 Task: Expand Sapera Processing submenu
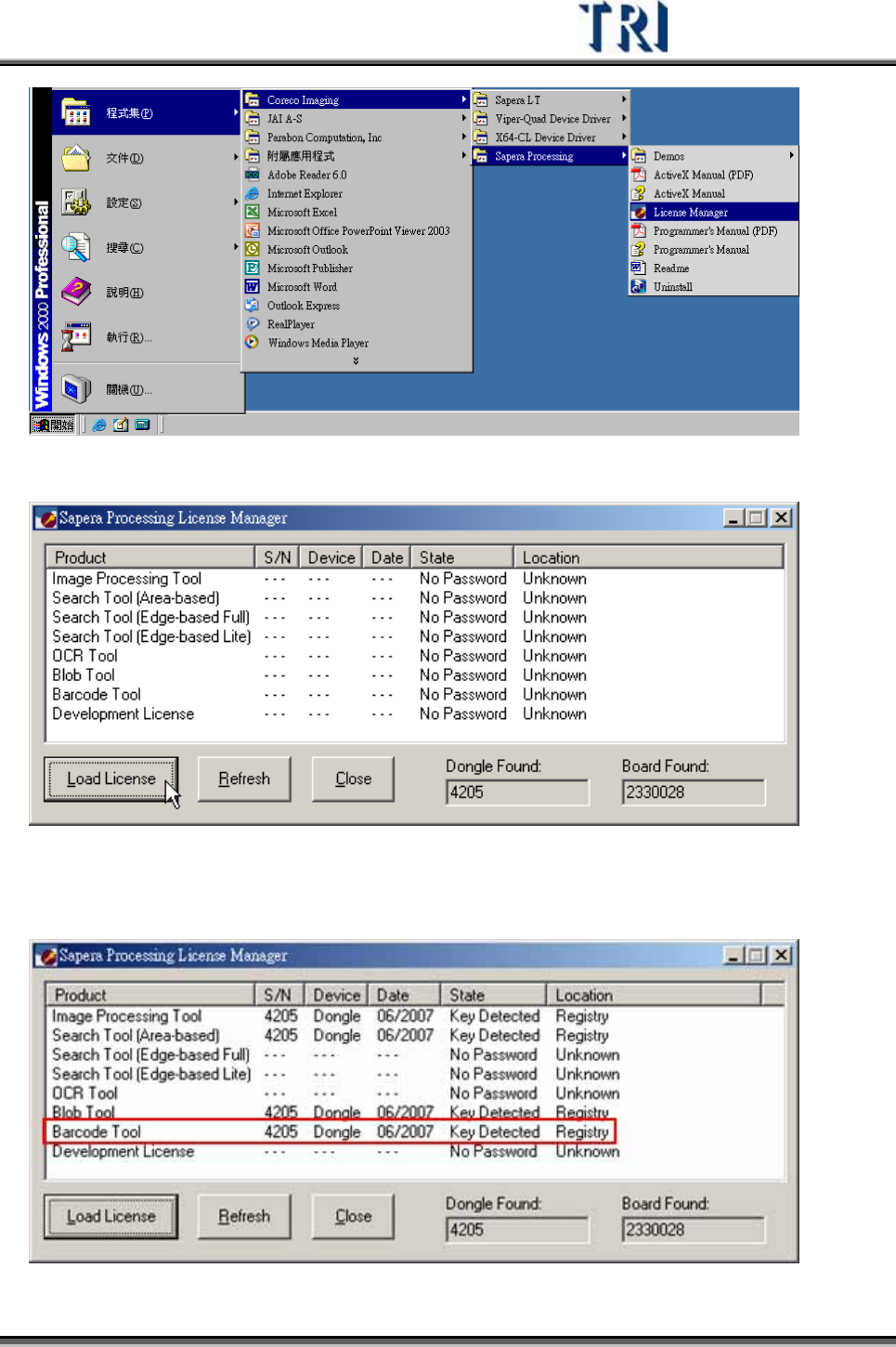pyautogui.click(x=551, y=156)
